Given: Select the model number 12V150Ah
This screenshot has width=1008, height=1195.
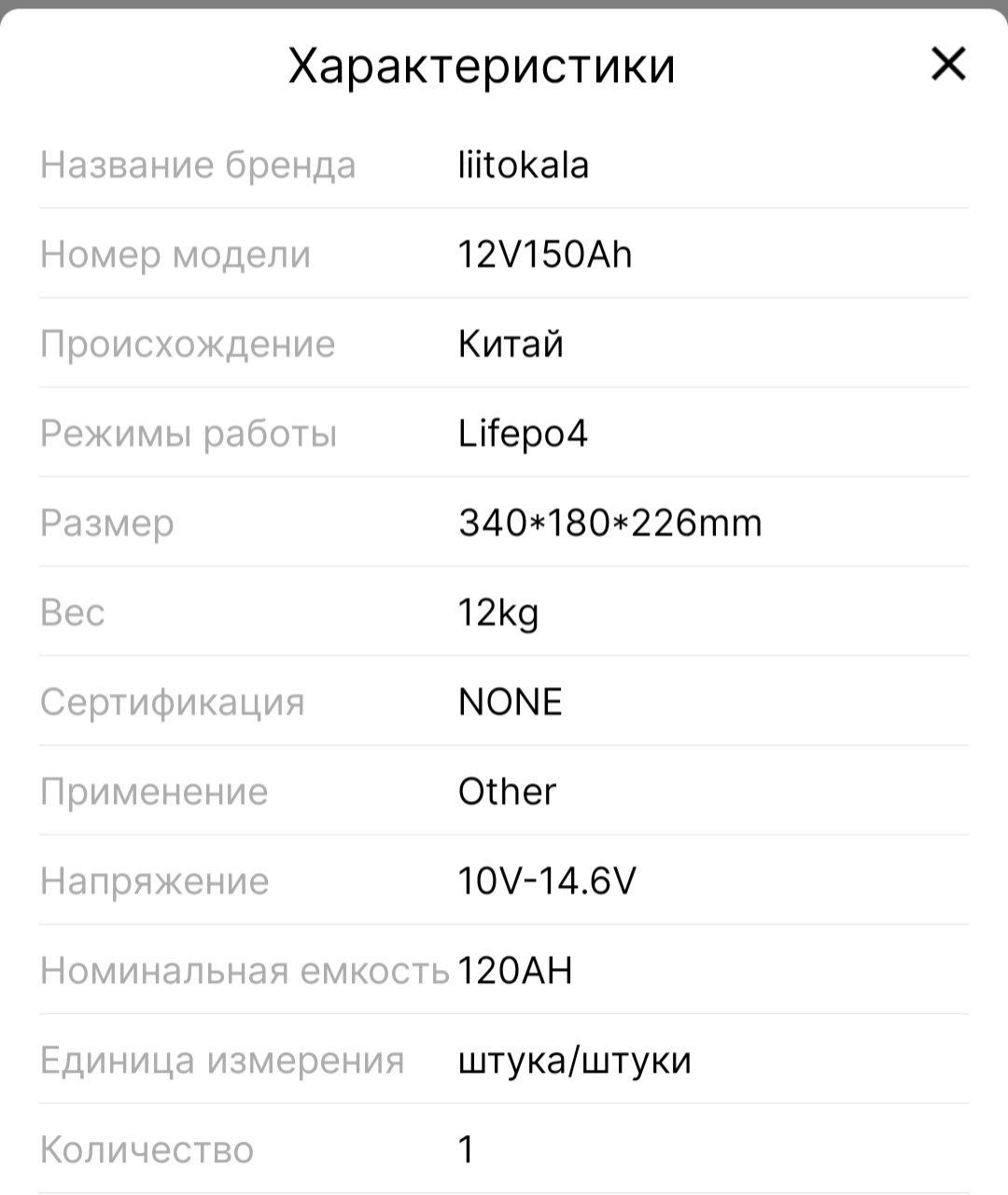Looking at the screenshot, I should click(545, 254).
